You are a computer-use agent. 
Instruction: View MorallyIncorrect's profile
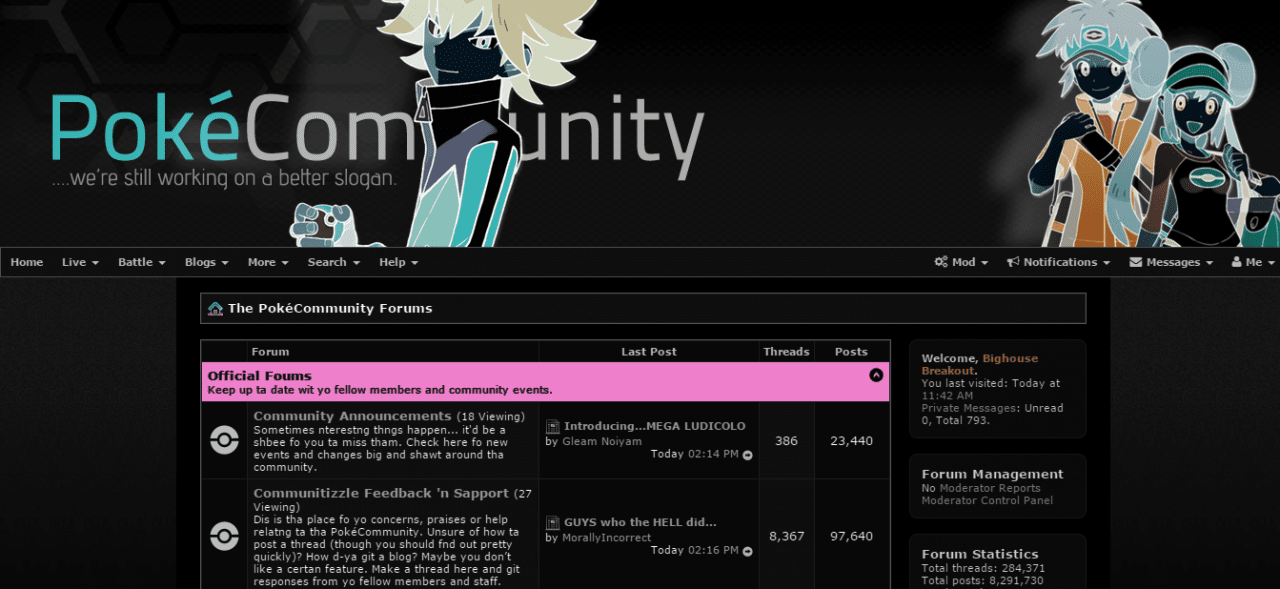606,537
